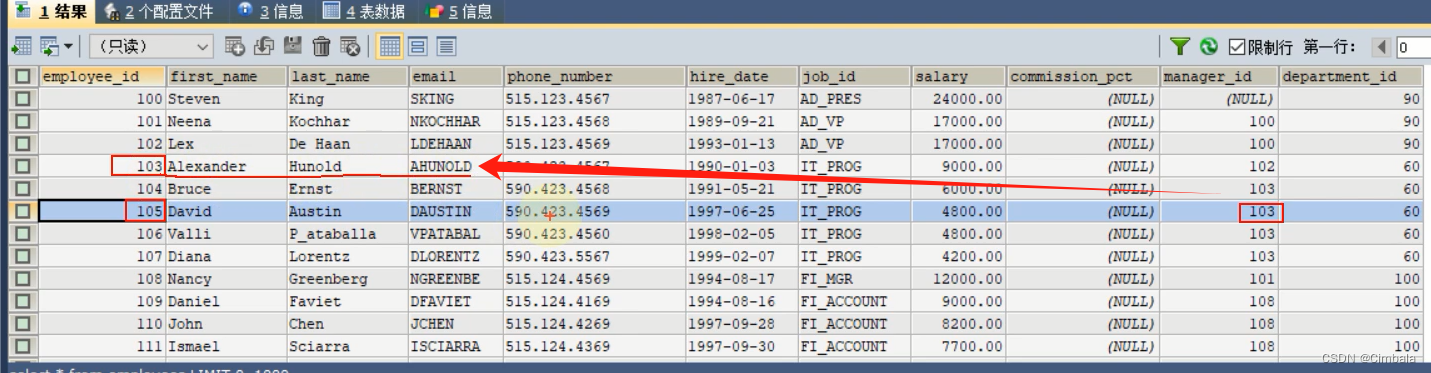Sort by first_name column header

click(226, 77)
